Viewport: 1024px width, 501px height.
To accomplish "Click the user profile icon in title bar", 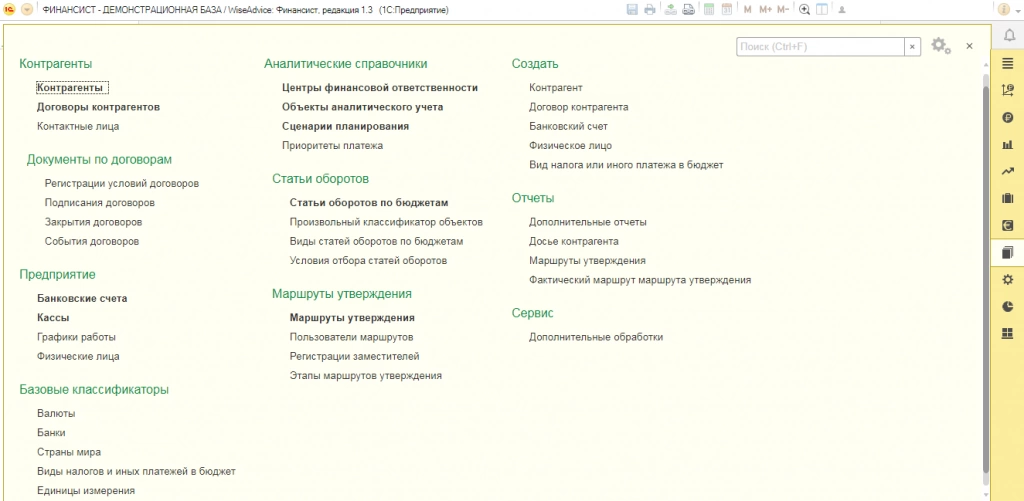I will click(842, 10).
